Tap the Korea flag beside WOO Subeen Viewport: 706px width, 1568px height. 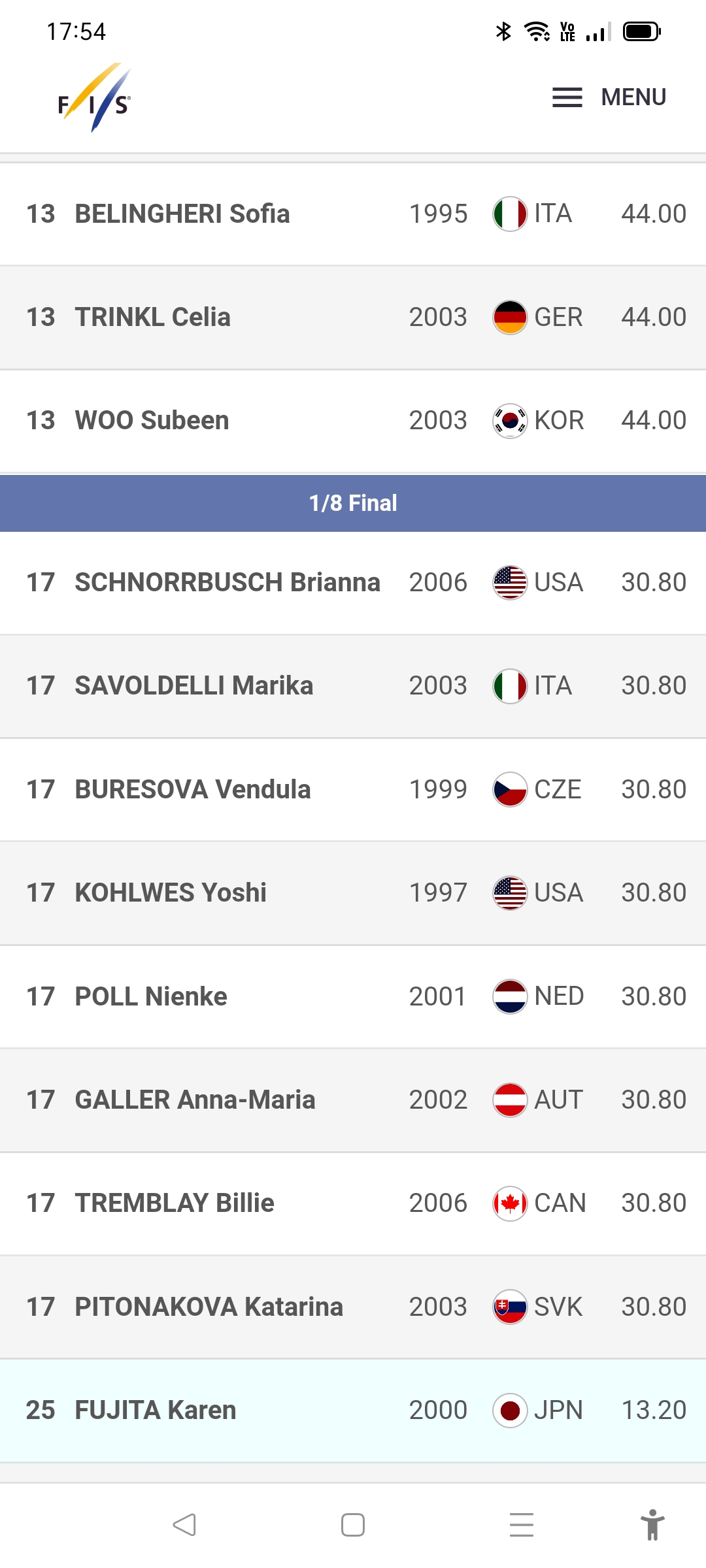pyautogui.click(x=510, y=421)
